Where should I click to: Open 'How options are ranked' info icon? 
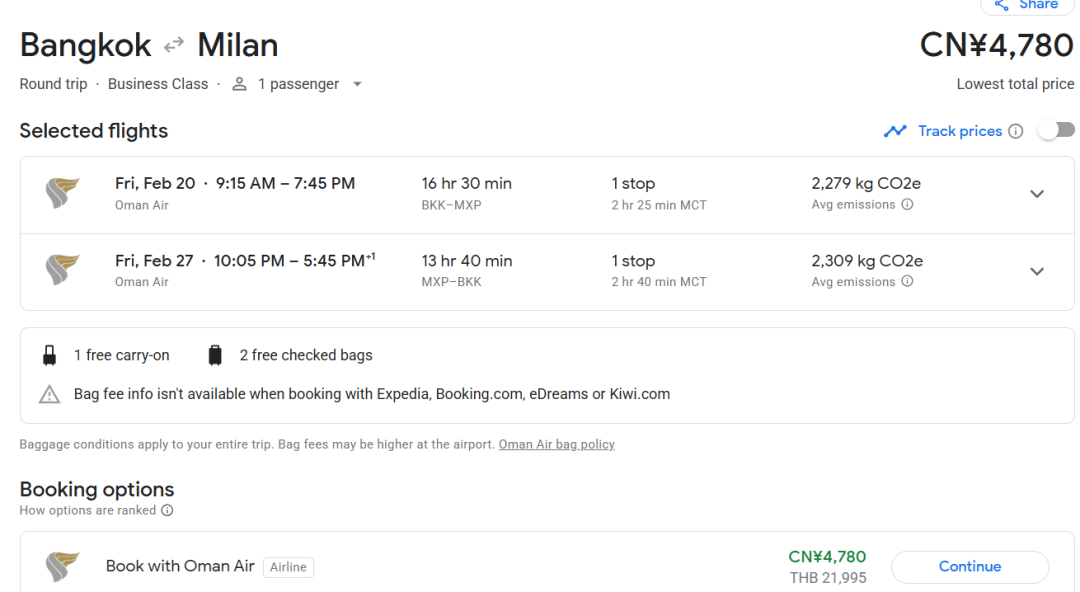[167, 511]
